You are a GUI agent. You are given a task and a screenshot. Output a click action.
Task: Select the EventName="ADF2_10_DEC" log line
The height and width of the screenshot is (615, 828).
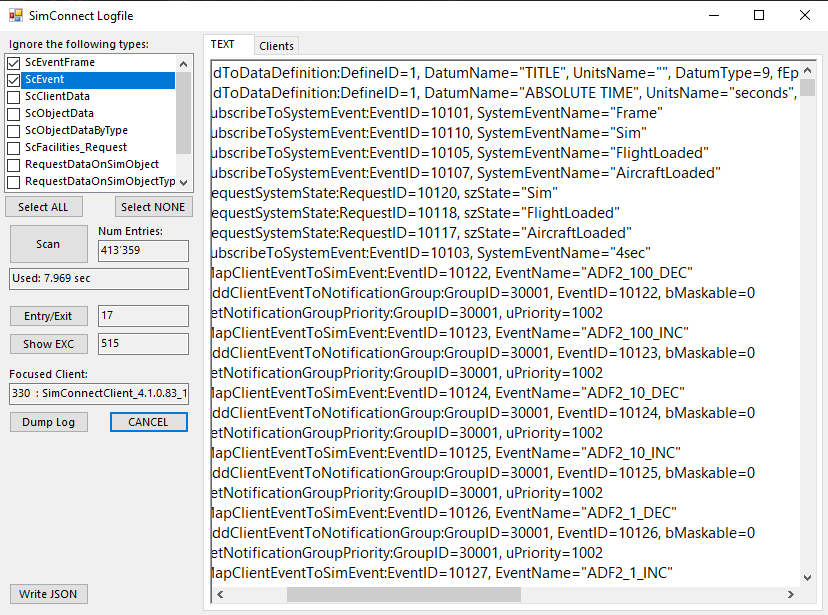click(448, 393)
